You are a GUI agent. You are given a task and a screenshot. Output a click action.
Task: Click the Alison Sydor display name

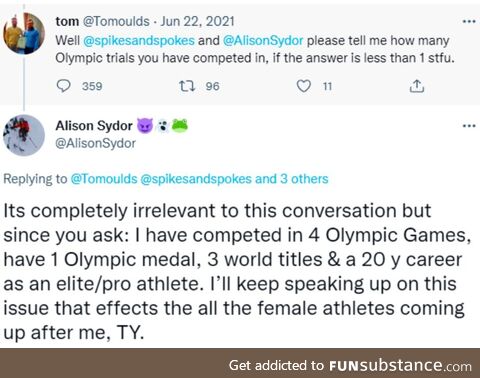tap(94, 126)
